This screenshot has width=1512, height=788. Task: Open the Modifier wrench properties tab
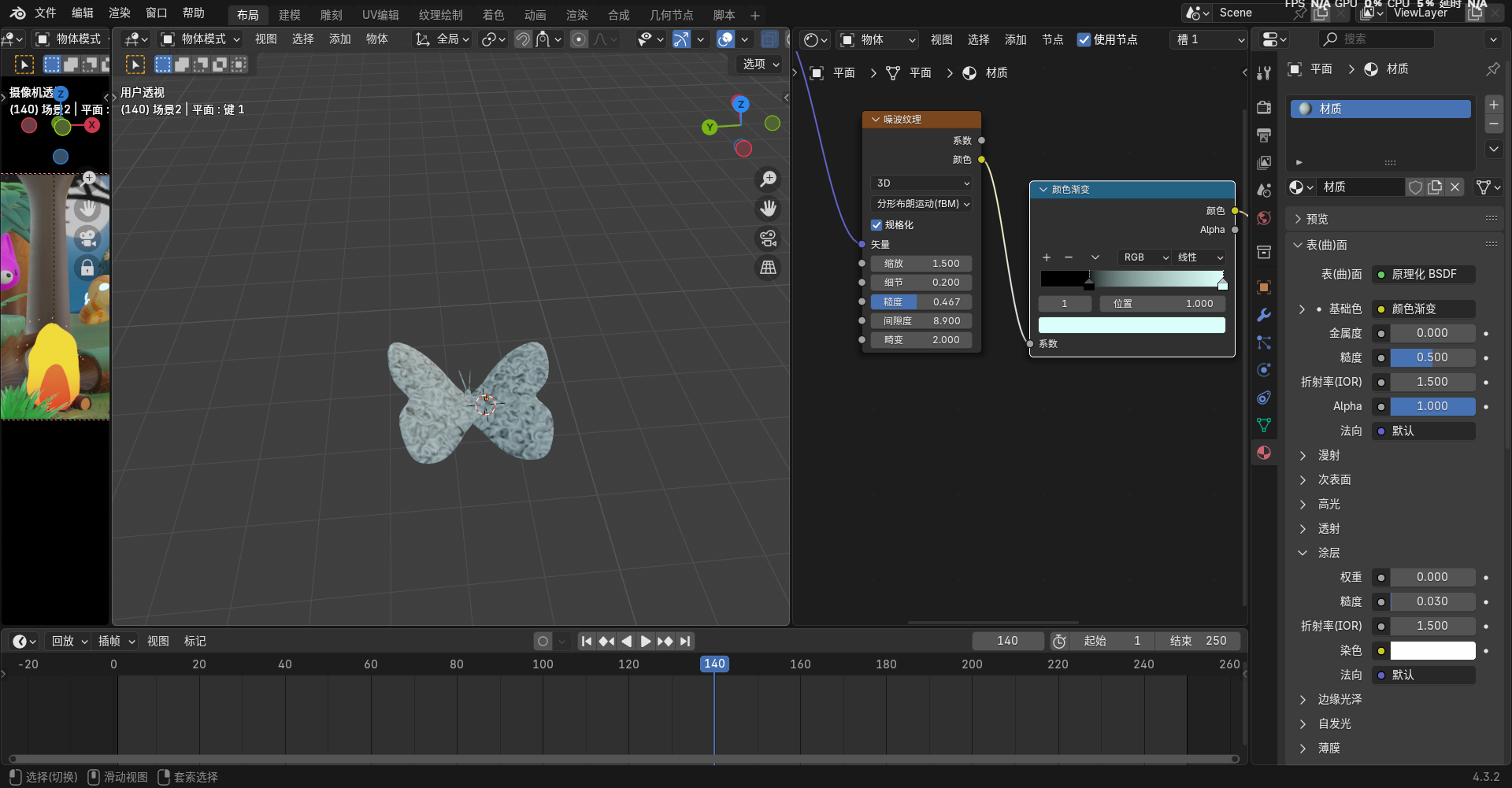click(1264, 315)
